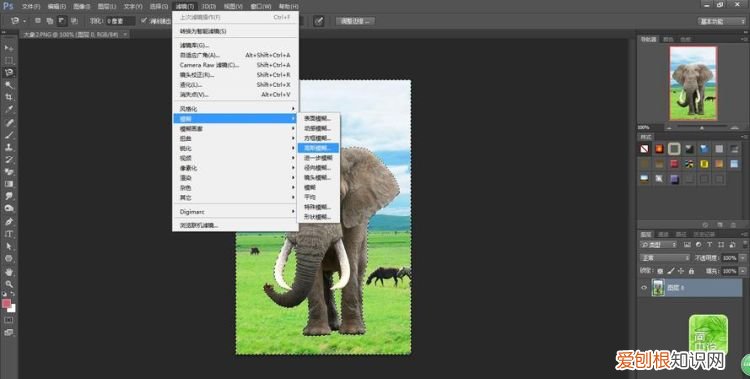This screenshot has height=379, width=750.
Task: Click the 调整边缘 button
Action: (x=355, y=21)
